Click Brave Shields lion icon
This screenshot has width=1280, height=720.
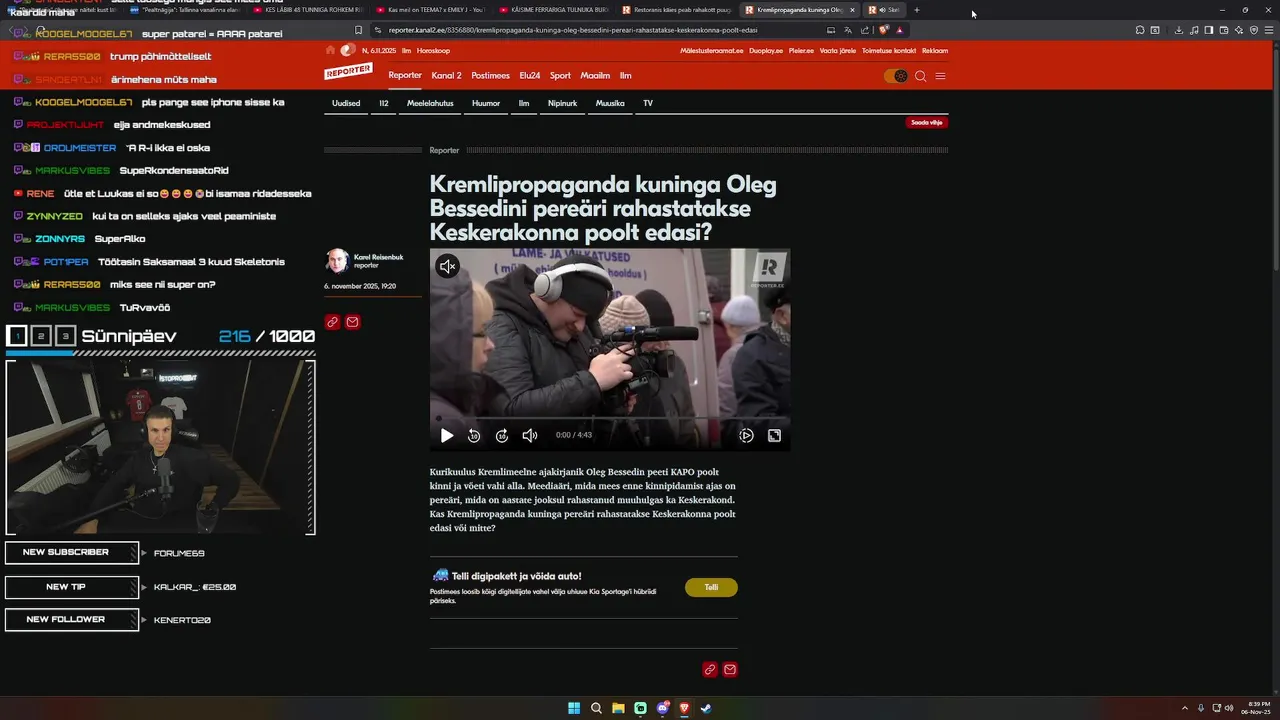(x=884, y=30)
